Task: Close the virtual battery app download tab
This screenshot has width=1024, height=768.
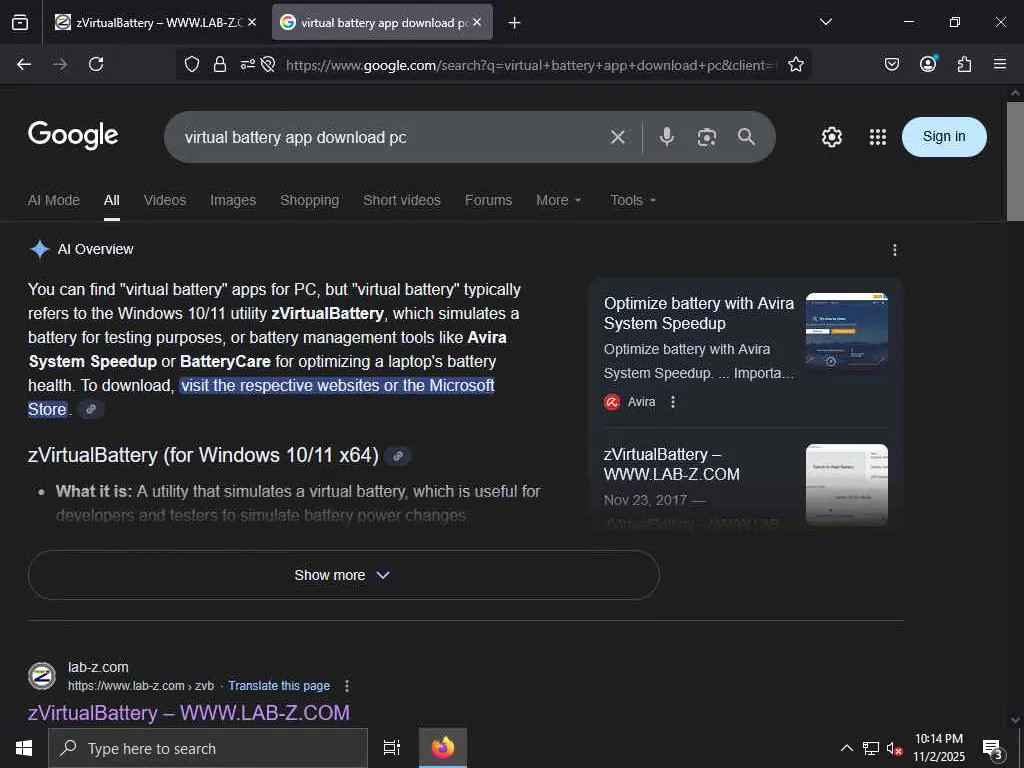Action: [x=477, y=22]
